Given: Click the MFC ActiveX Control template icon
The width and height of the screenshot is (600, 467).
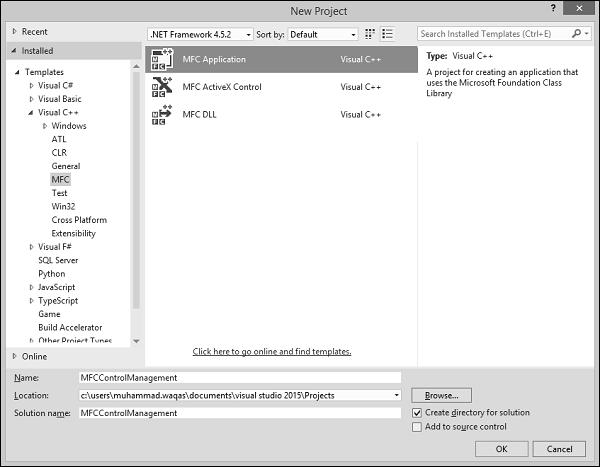Looking at the screenshot, I should point(162,87).
